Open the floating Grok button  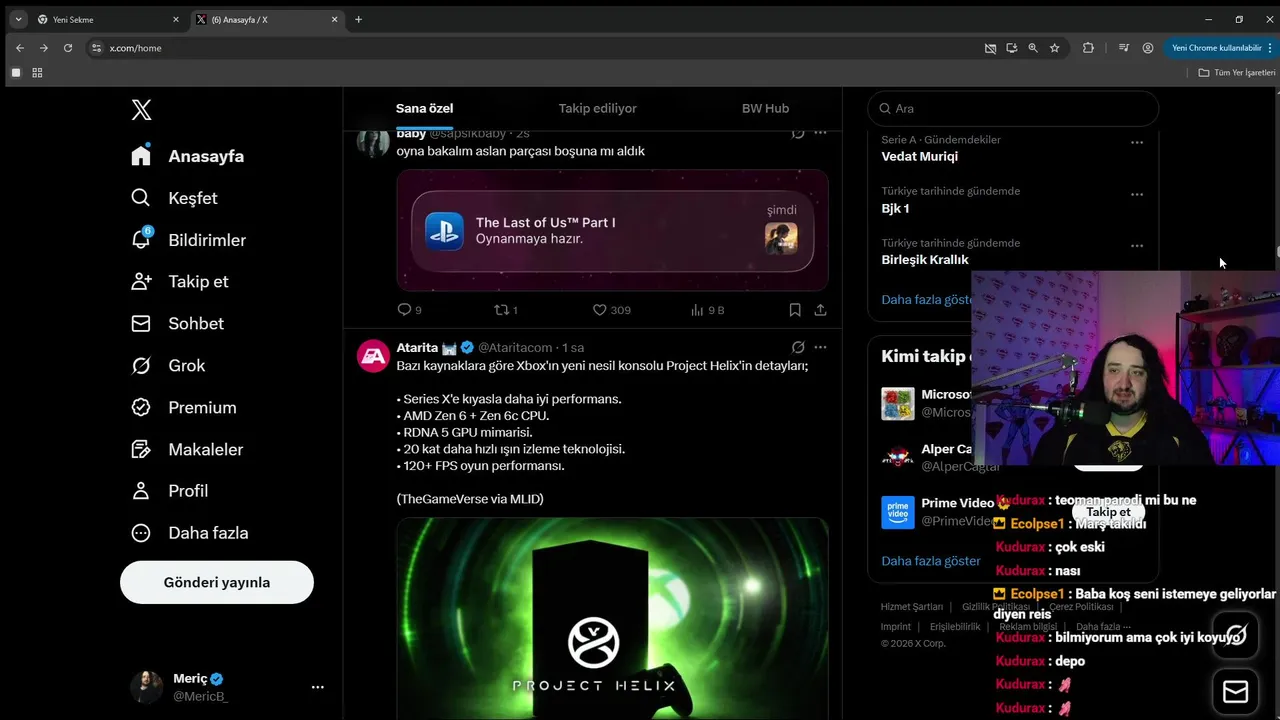pyautogui.click(x=1236, y=635)
